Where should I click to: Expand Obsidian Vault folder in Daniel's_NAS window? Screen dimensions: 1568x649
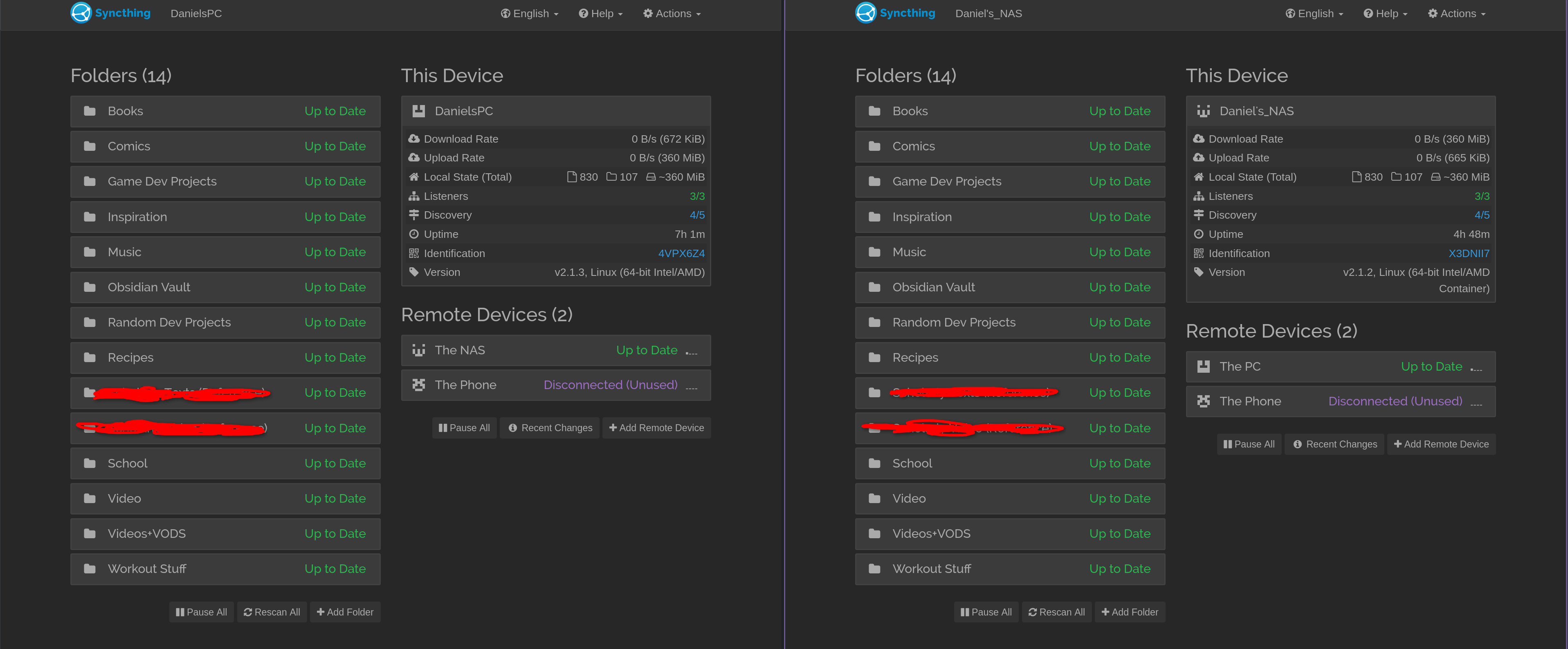coord(1010,288)
